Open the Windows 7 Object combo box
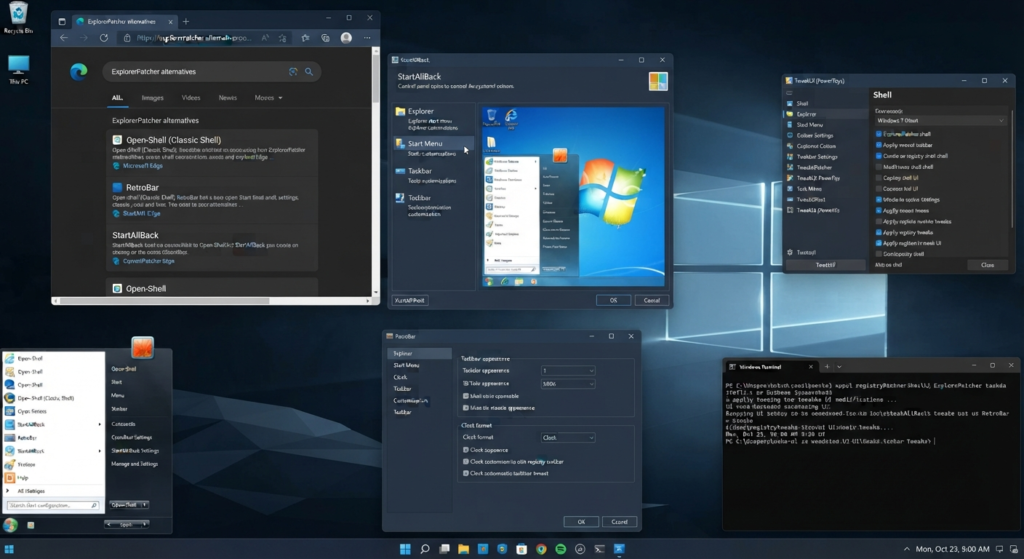1024x559 pixels. (x=940, y=121)
